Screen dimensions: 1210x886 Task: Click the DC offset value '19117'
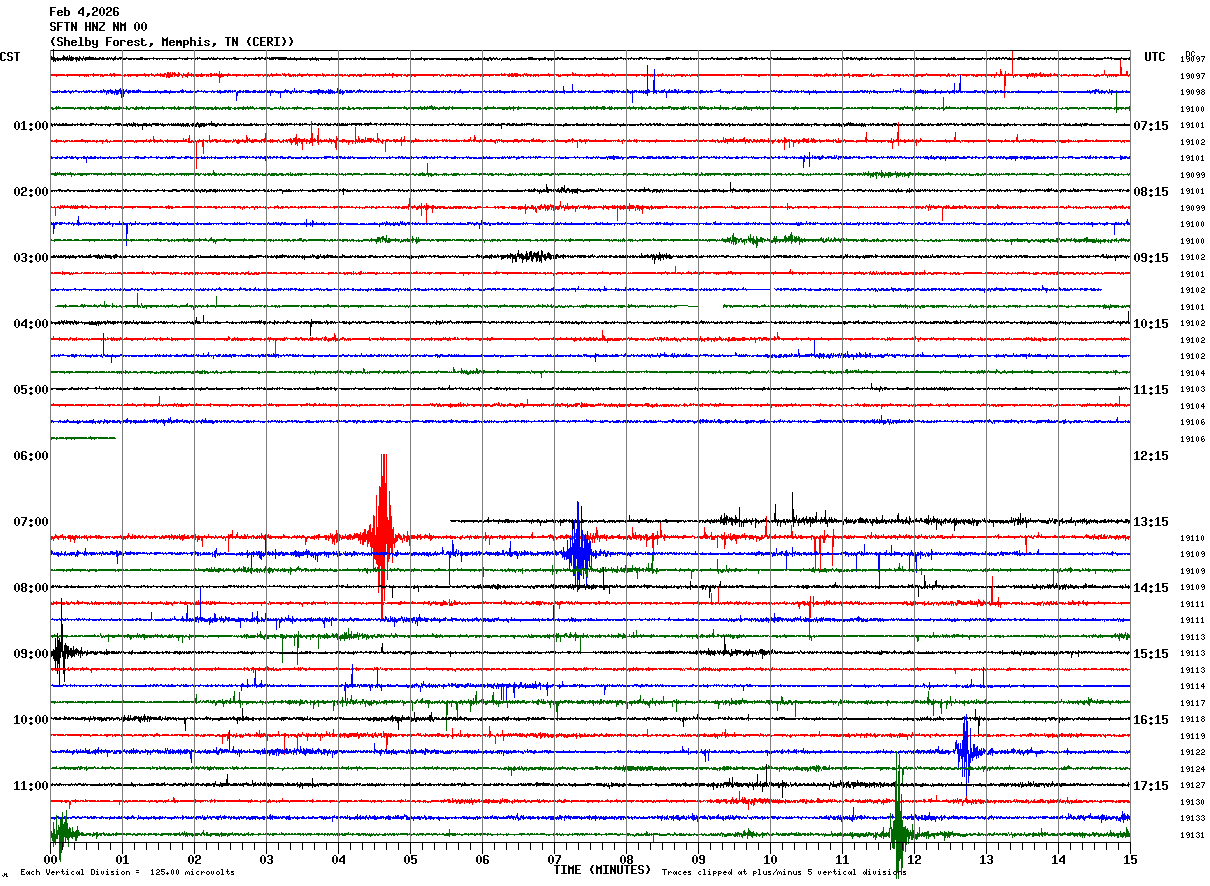(x=1192, y=703)
